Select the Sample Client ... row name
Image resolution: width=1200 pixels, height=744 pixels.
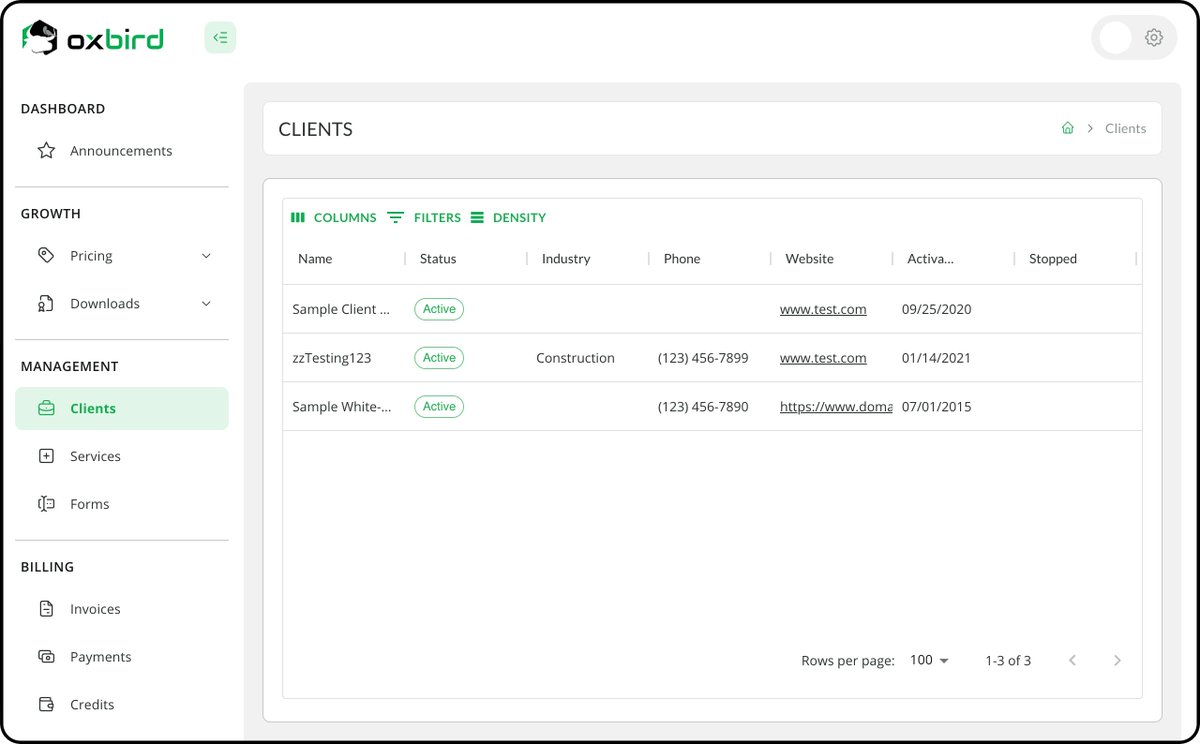tap(341, 309)
